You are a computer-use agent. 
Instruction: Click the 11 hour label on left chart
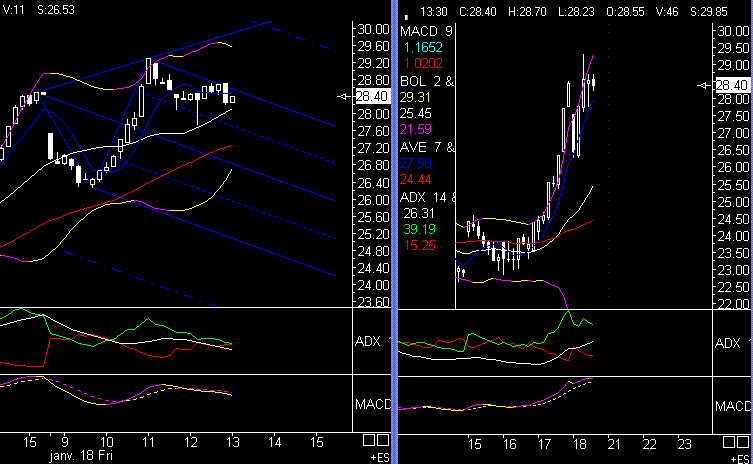148,442
